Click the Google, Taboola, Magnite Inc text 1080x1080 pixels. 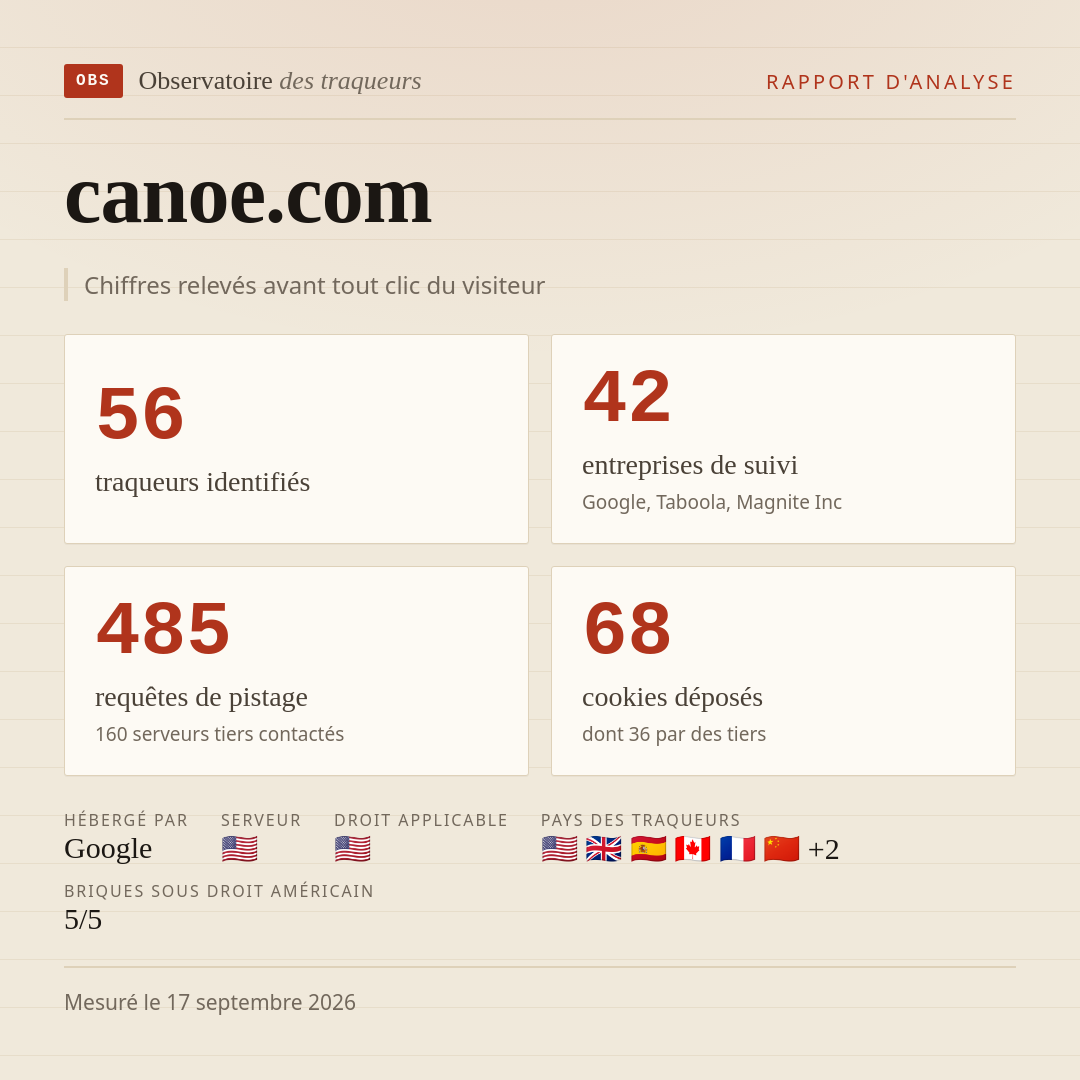click(712, 502)
